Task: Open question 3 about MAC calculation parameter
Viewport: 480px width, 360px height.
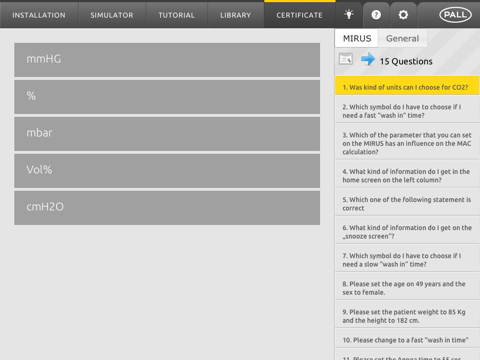Action: pyautogui.click(x=407, y=141)
